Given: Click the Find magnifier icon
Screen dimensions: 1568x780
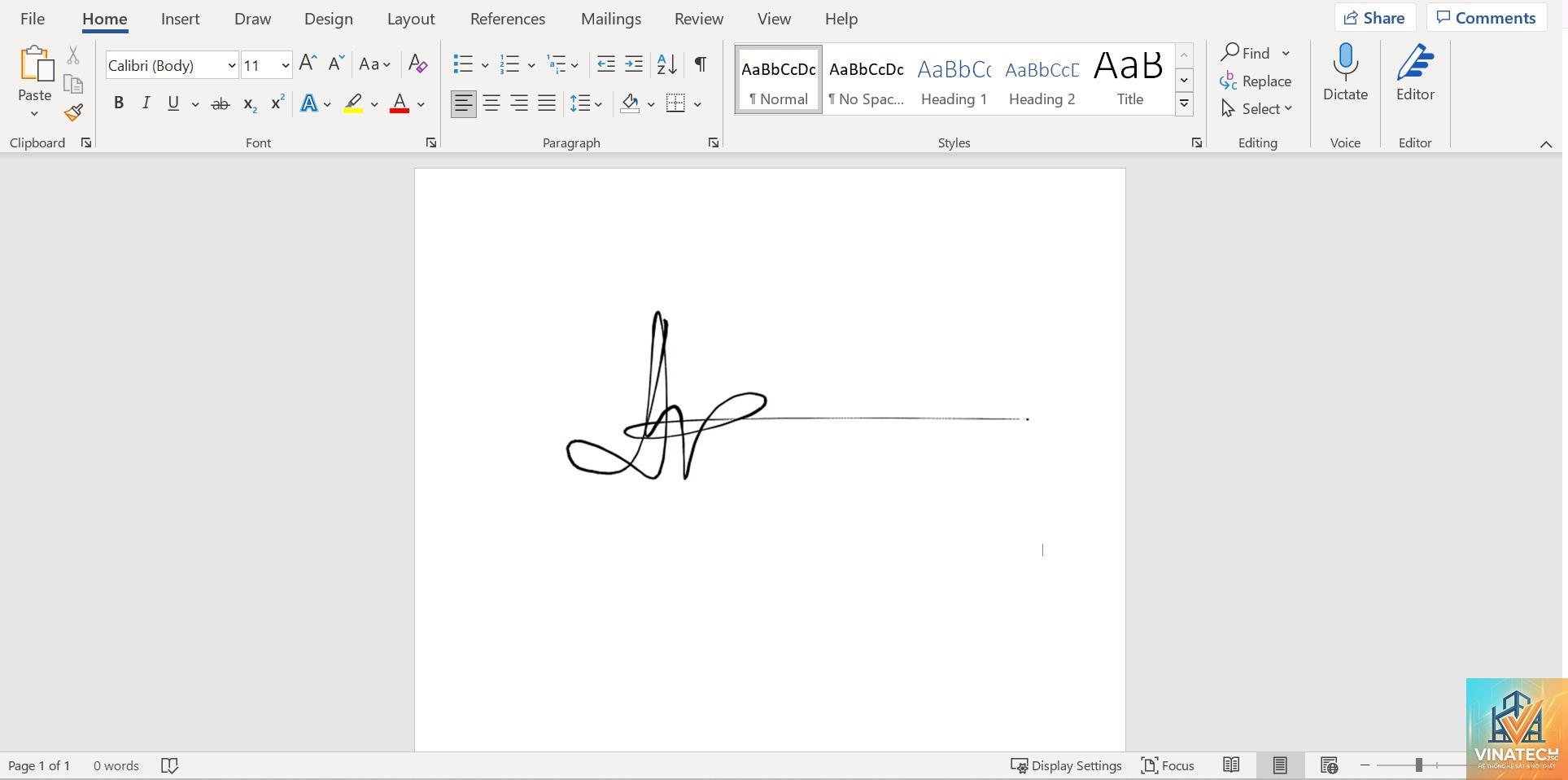Looking at the screenshot, I should pyautogui.click(x=1230, y=53).
